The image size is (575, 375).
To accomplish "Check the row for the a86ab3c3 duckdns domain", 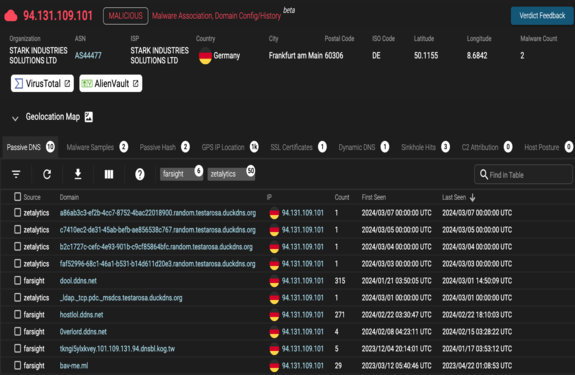I will click(x=17, y=213).
